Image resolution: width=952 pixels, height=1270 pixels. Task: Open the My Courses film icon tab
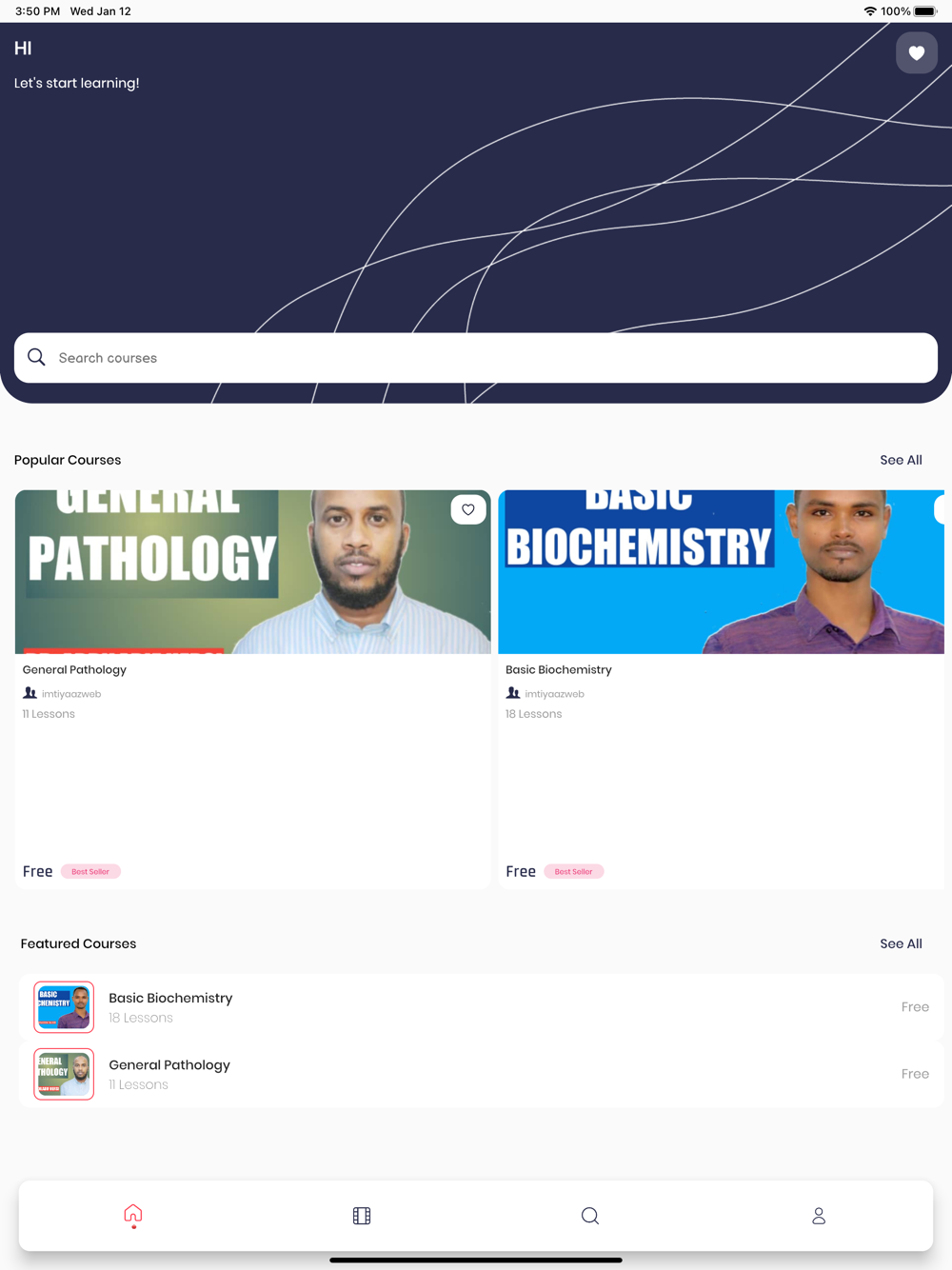[x=362, y=1216]
